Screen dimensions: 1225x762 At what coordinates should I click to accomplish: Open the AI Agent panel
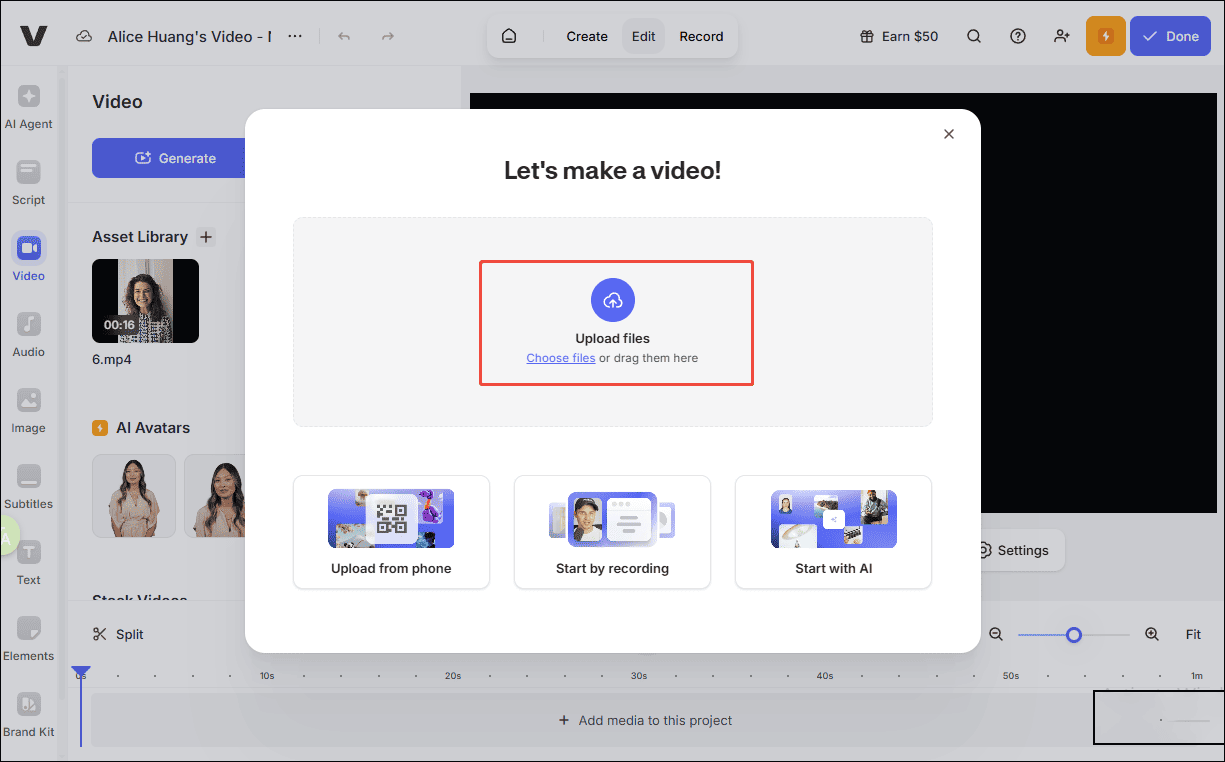coord(29,105)
